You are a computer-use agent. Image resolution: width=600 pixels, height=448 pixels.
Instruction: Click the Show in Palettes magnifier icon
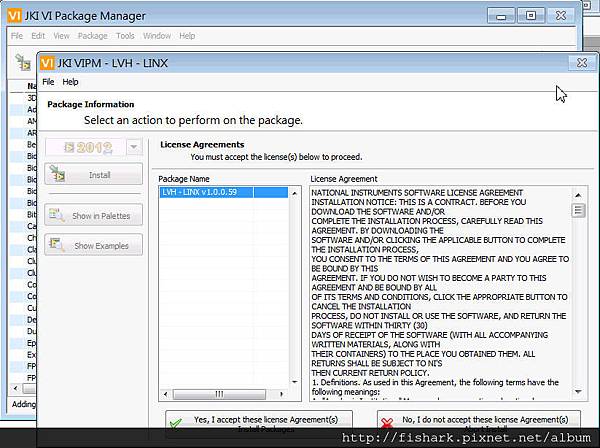pos(57,215)
